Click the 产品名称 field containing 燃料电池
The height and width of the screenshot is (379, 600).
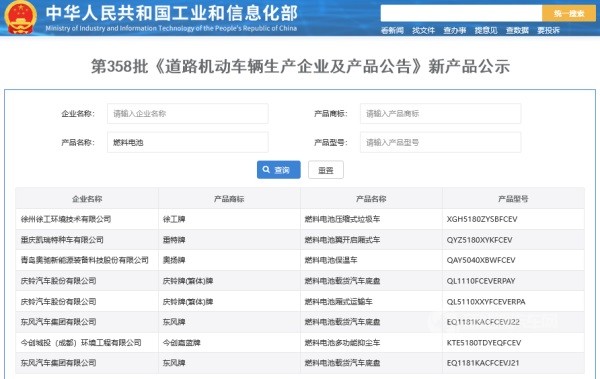(x=188, y=142)
